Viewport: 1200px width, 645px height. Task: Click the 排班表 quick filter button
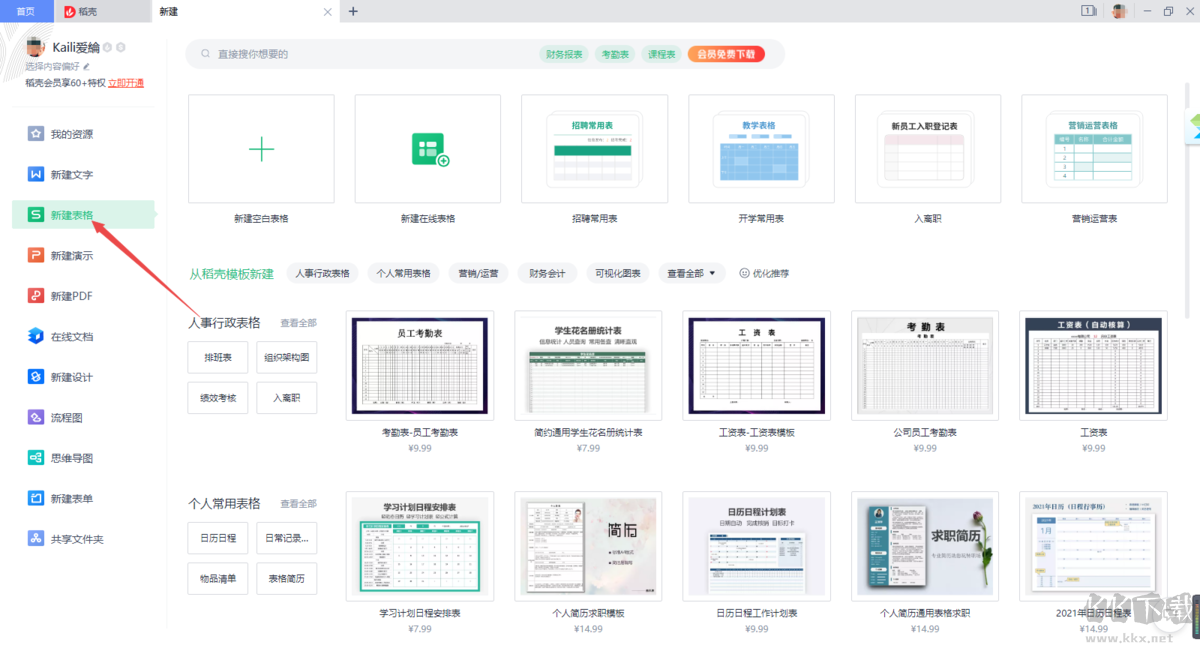[x=217, y=357]
